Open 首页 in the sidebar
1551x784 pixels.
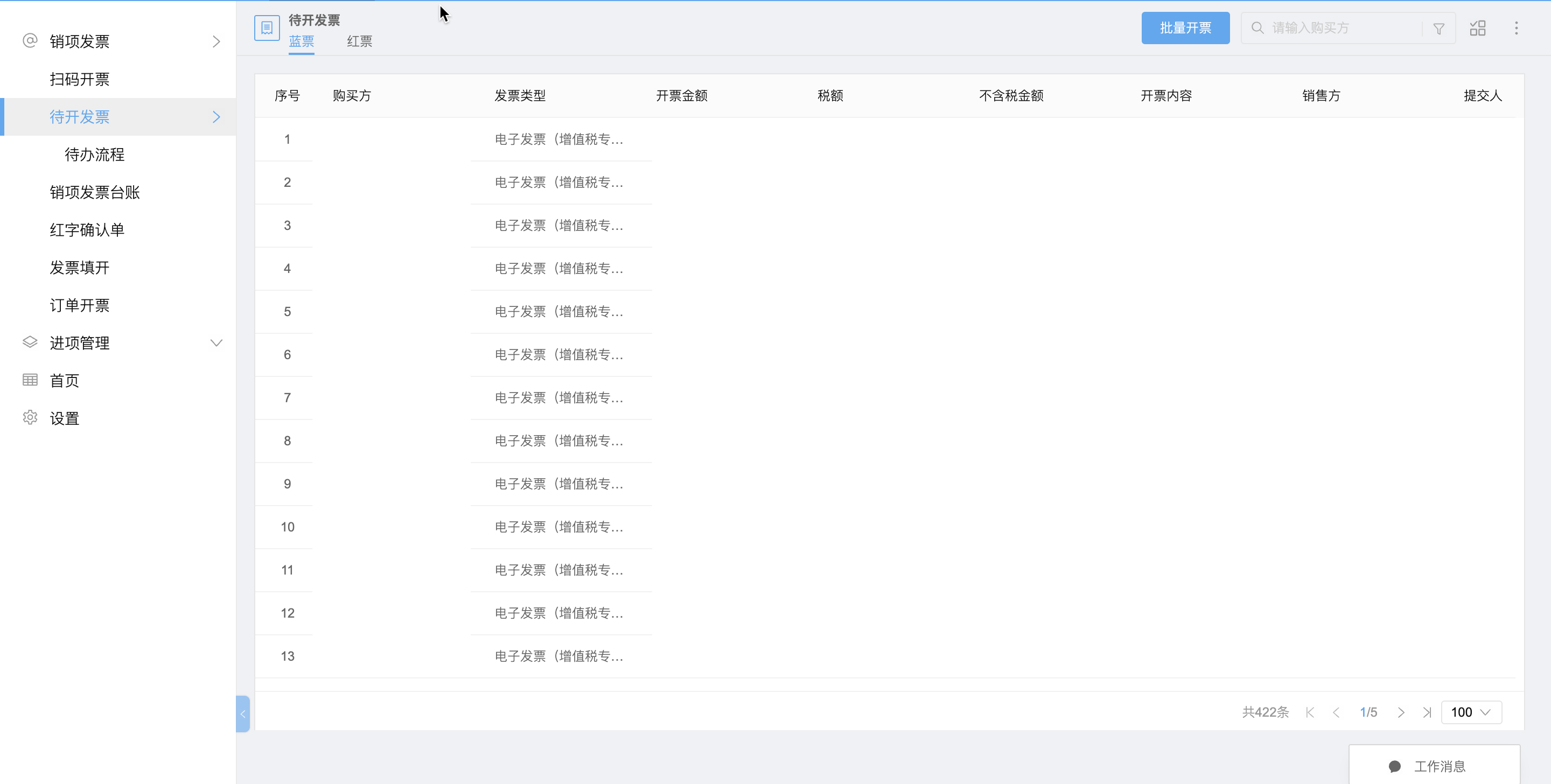[65, 381]
